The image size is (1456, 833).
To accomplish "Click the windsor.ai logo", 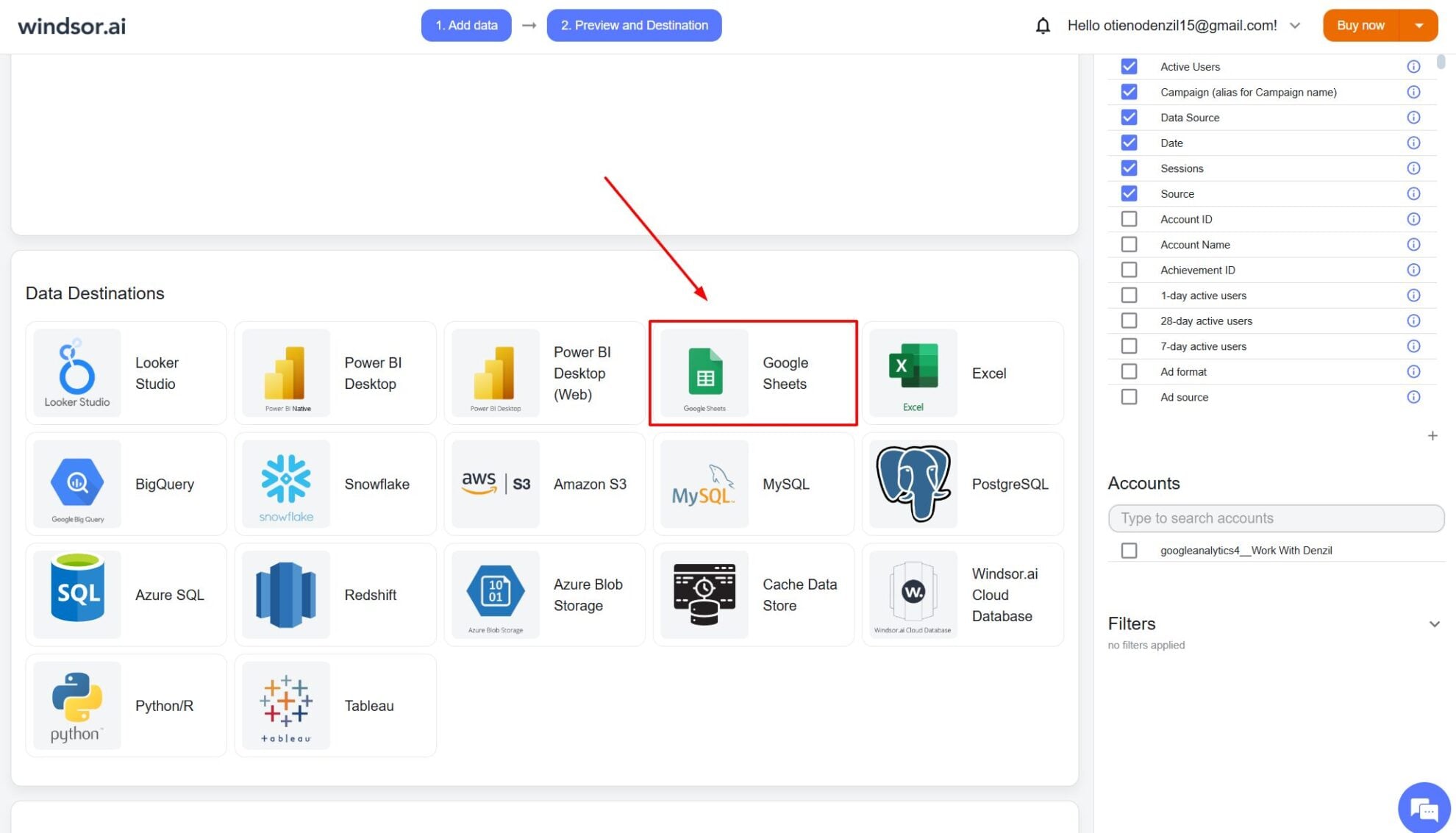I will [x=71, y=25].
